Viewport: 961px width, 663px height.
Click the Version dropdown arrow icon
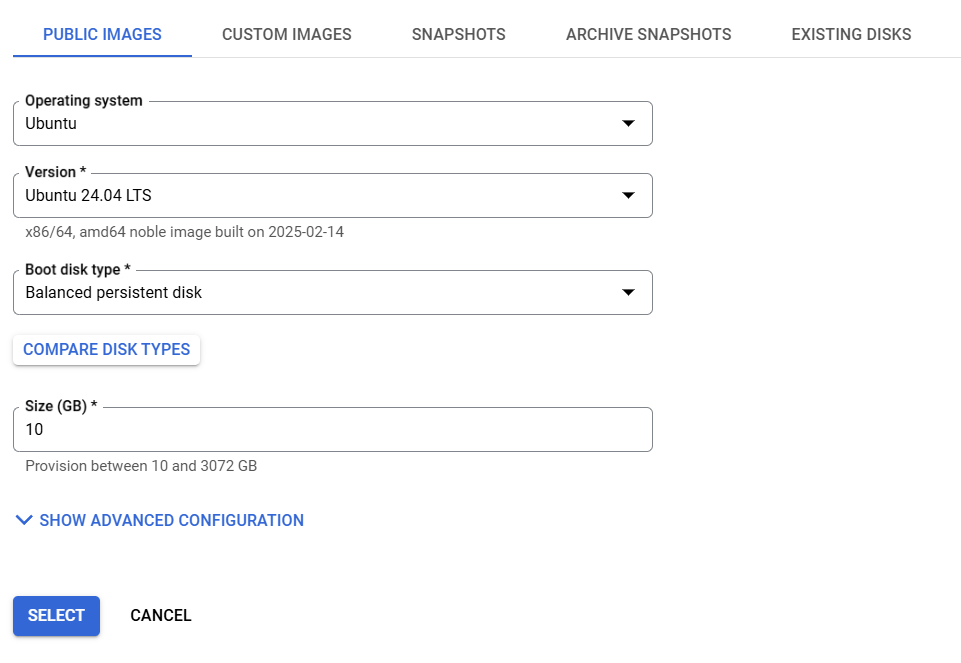click(628, 195)
